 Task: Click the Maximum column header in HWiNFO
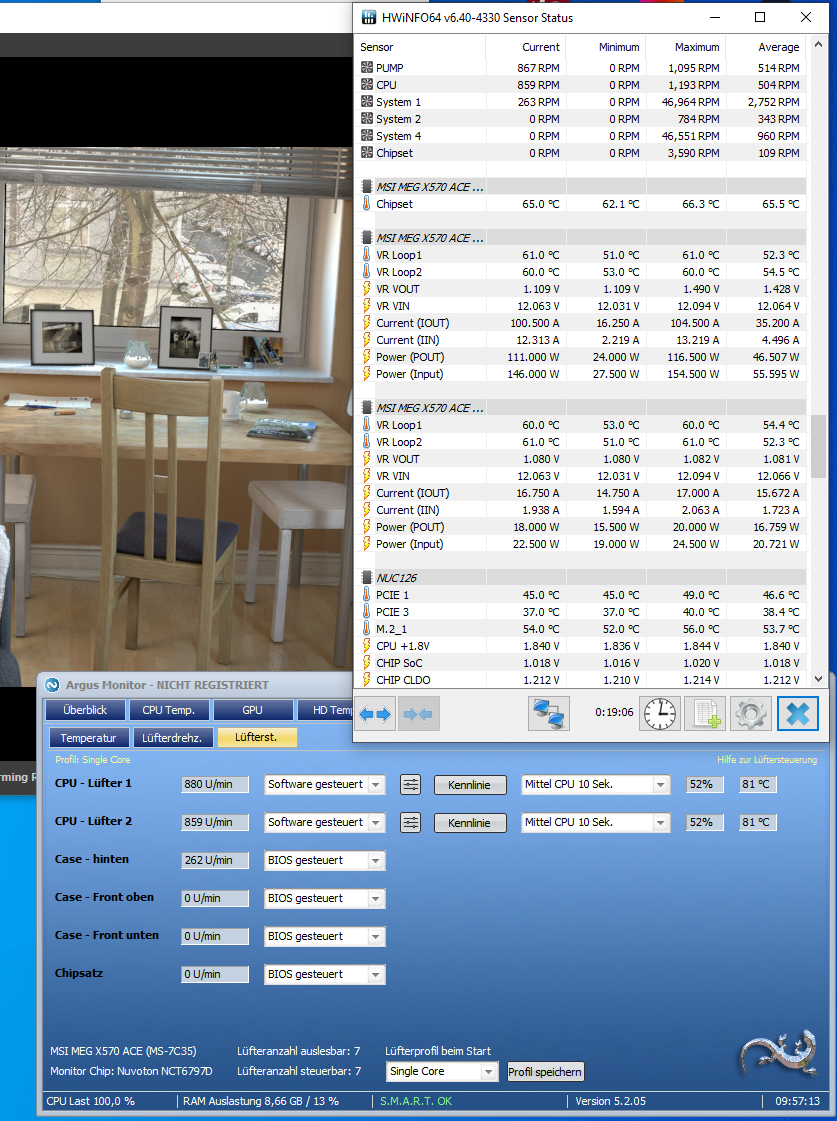click(686, 46)
